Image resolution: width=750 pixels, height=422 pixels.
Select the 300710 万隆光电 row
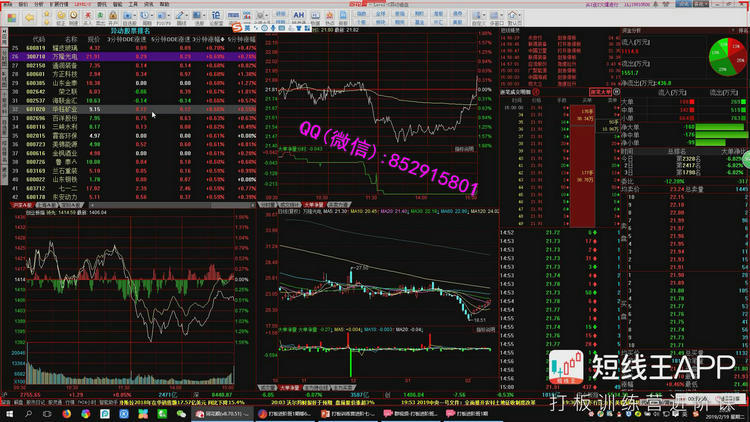point(60,56)
